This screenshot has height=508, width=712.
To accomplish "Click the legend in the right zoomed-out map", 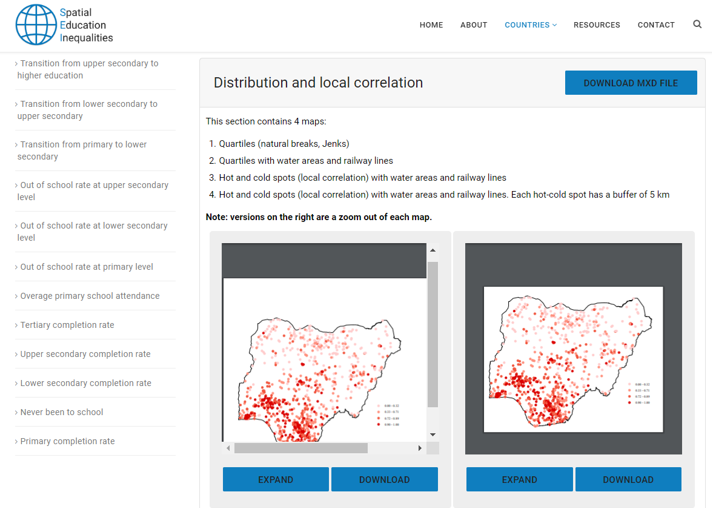I will (639, 393).
